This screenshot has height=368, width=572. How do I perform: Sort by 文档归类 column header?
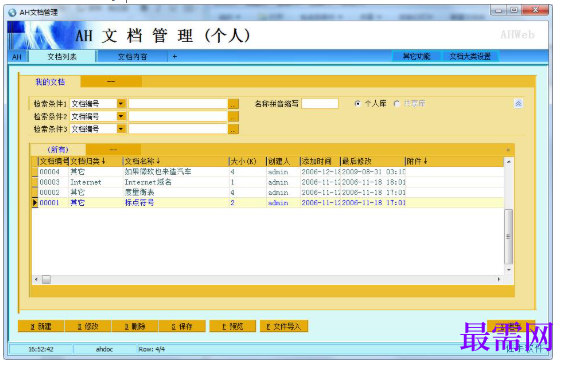[96, 161]
